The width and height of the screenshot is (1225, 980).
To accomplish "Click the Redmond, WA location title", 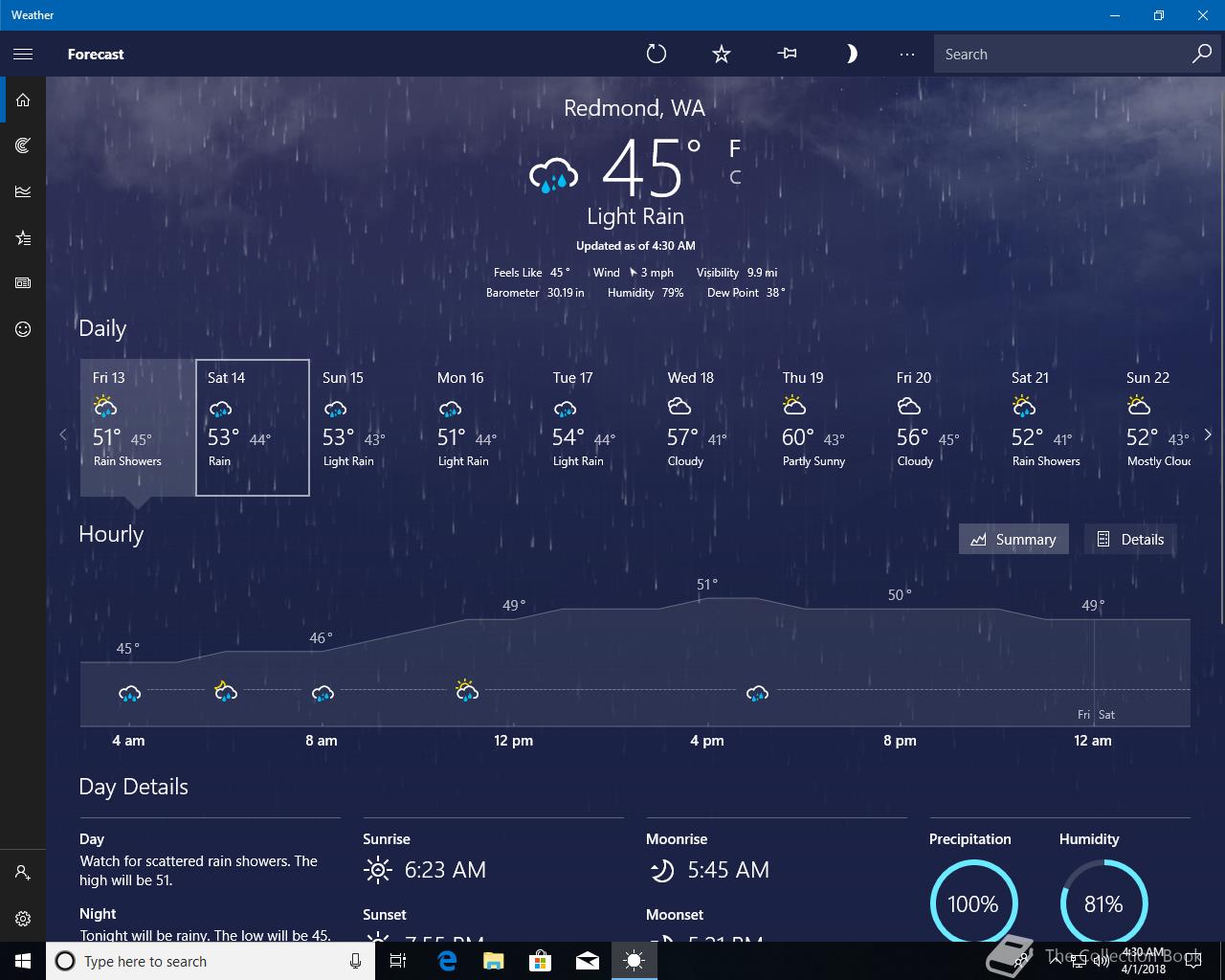I will click(635, 108).
